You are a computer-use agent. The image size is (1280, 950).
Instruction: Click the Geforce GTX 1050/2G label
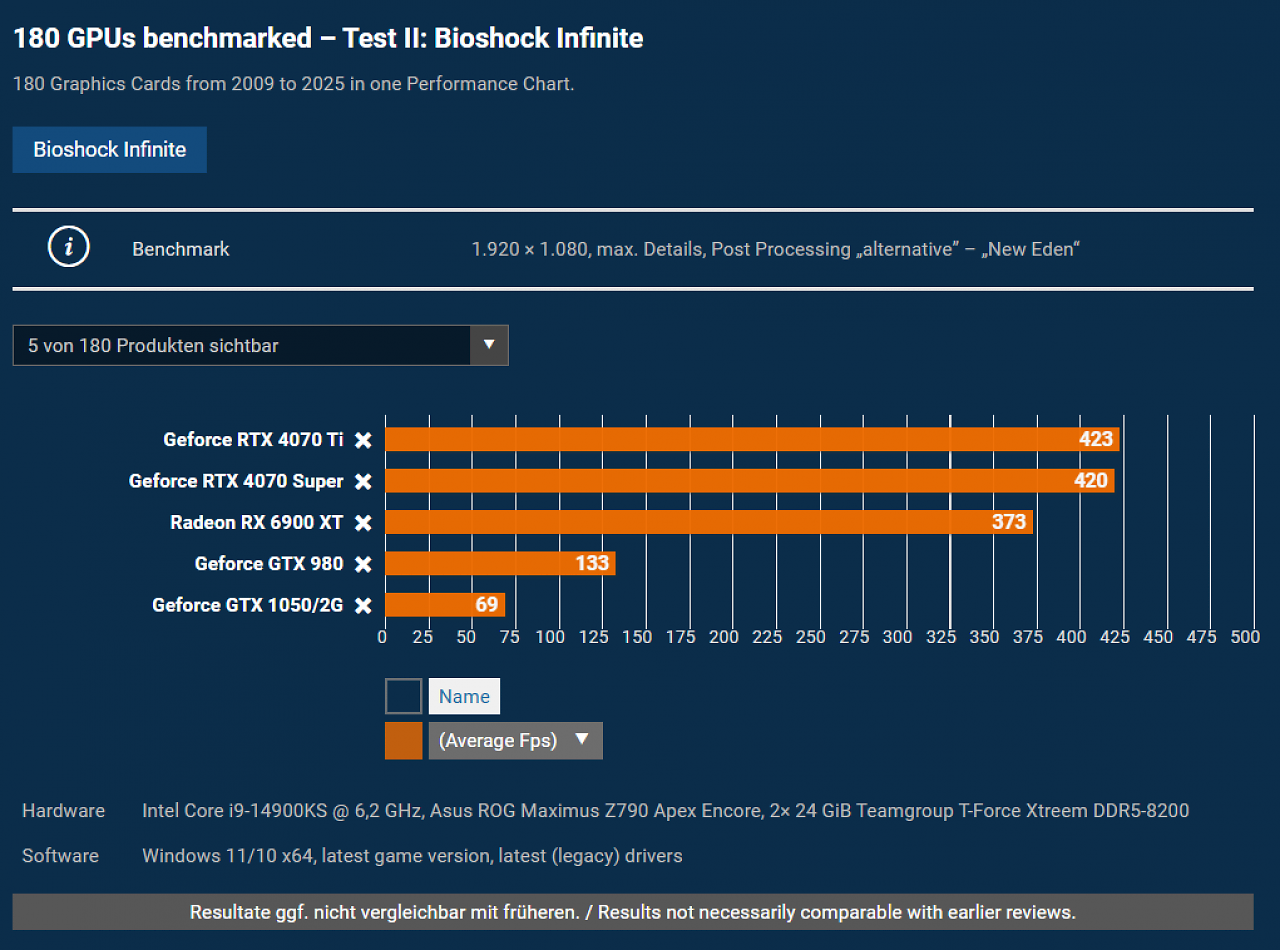(x=248, y=605)
